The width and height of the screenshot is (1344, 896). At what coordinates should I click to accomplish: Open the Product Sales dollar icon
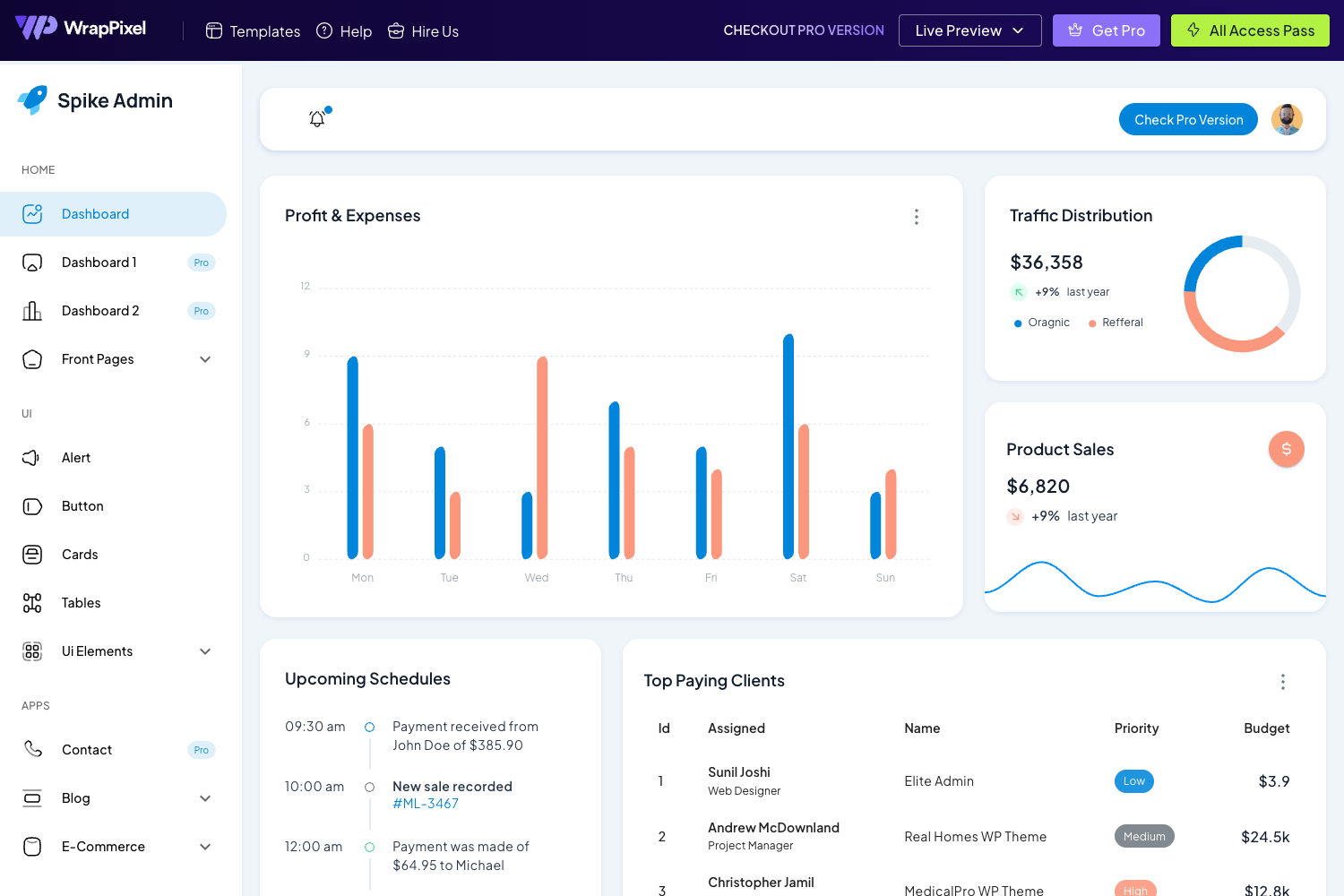(1287, 449)
